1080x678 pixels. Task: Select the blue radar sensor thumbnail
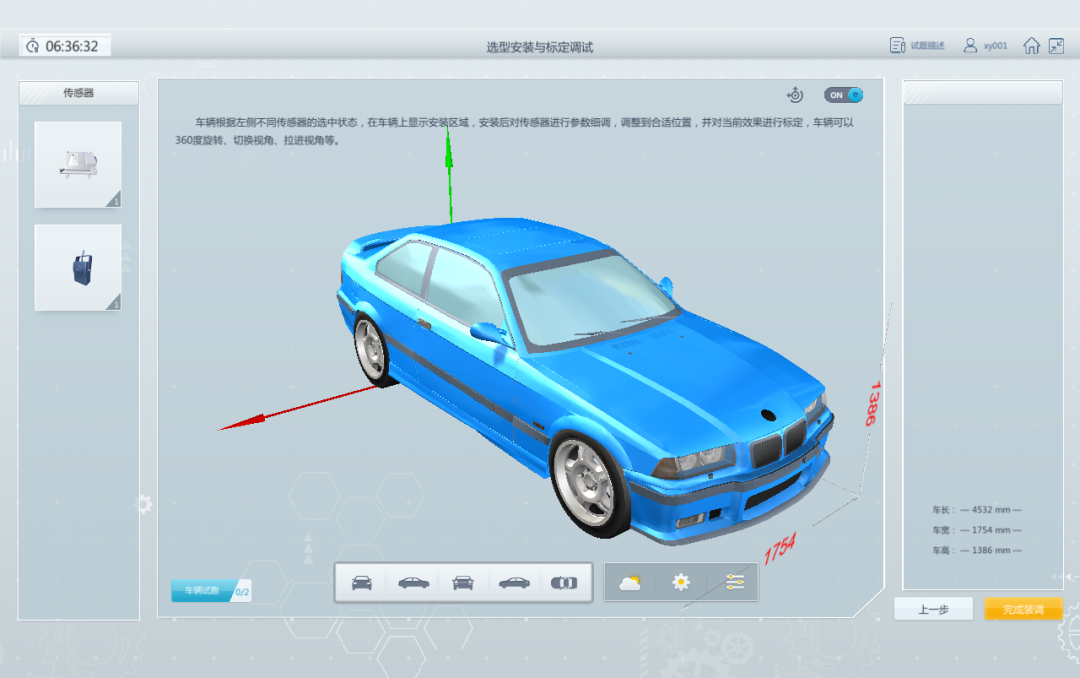pyautogui.click(x=78, y=267)
